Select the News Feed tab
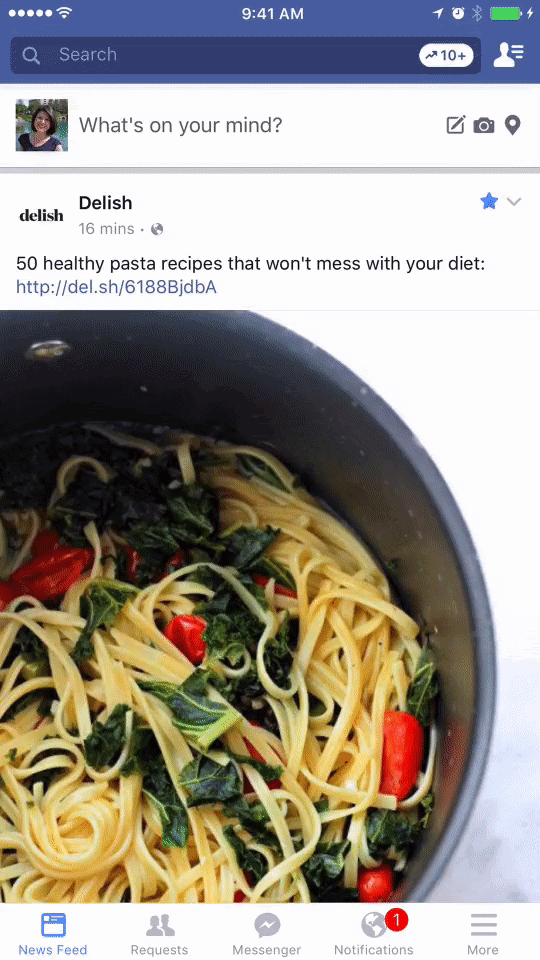This screenshot has width=540, height=960. point(53,934)
